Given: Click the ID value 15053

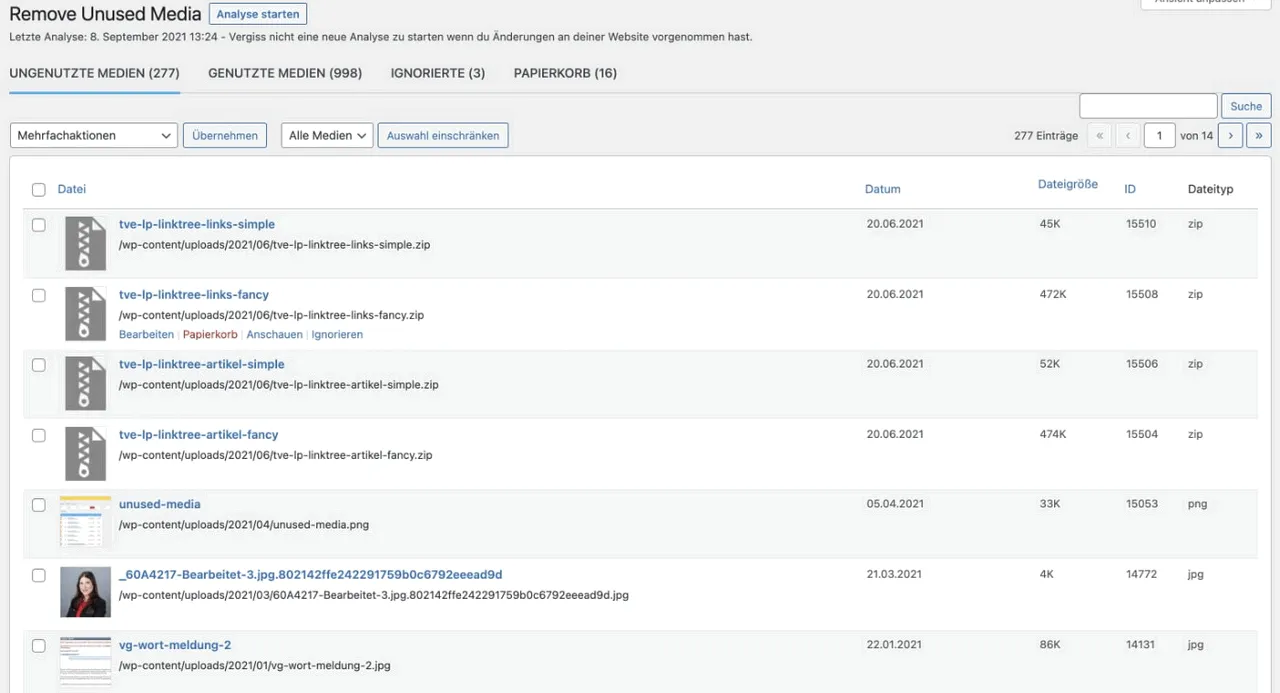Looking at the screenshot, I should pyautogui.click(x=1141, y=504).
